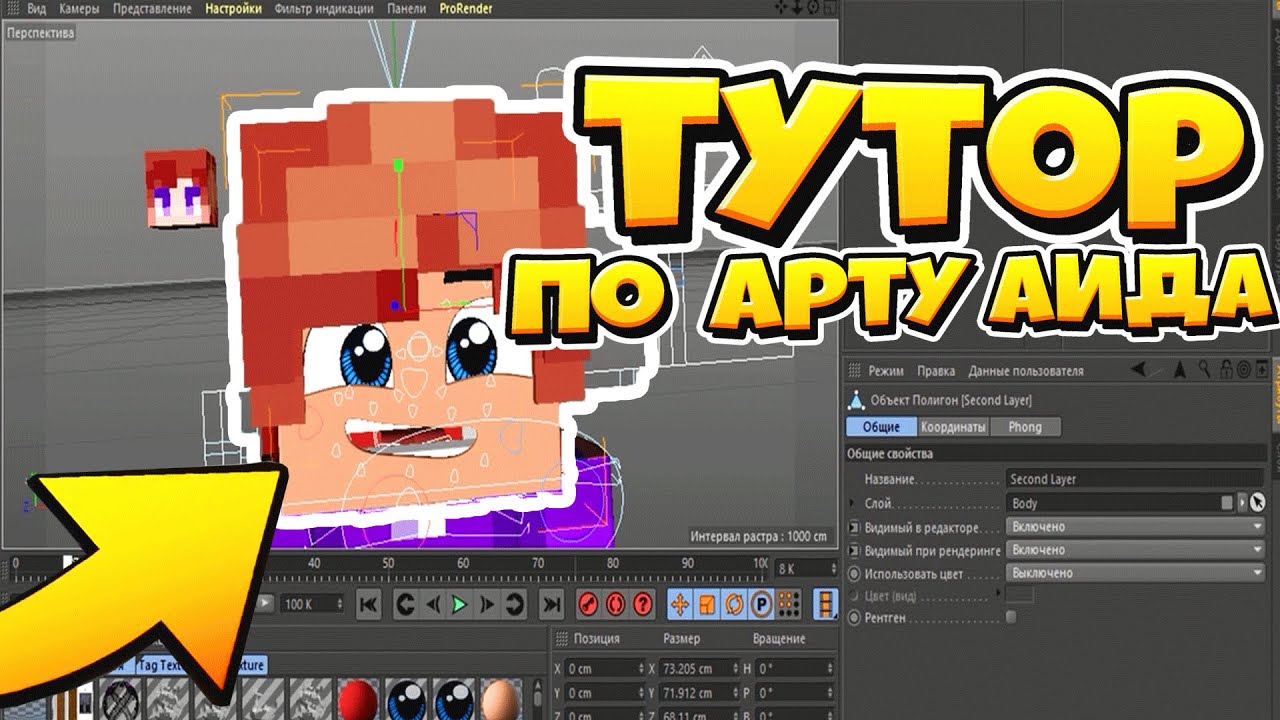The height and width of the screenshot is (720, 1280).
Task: Click the target circle icon in Attributes header
Action: pos(1243,370)
